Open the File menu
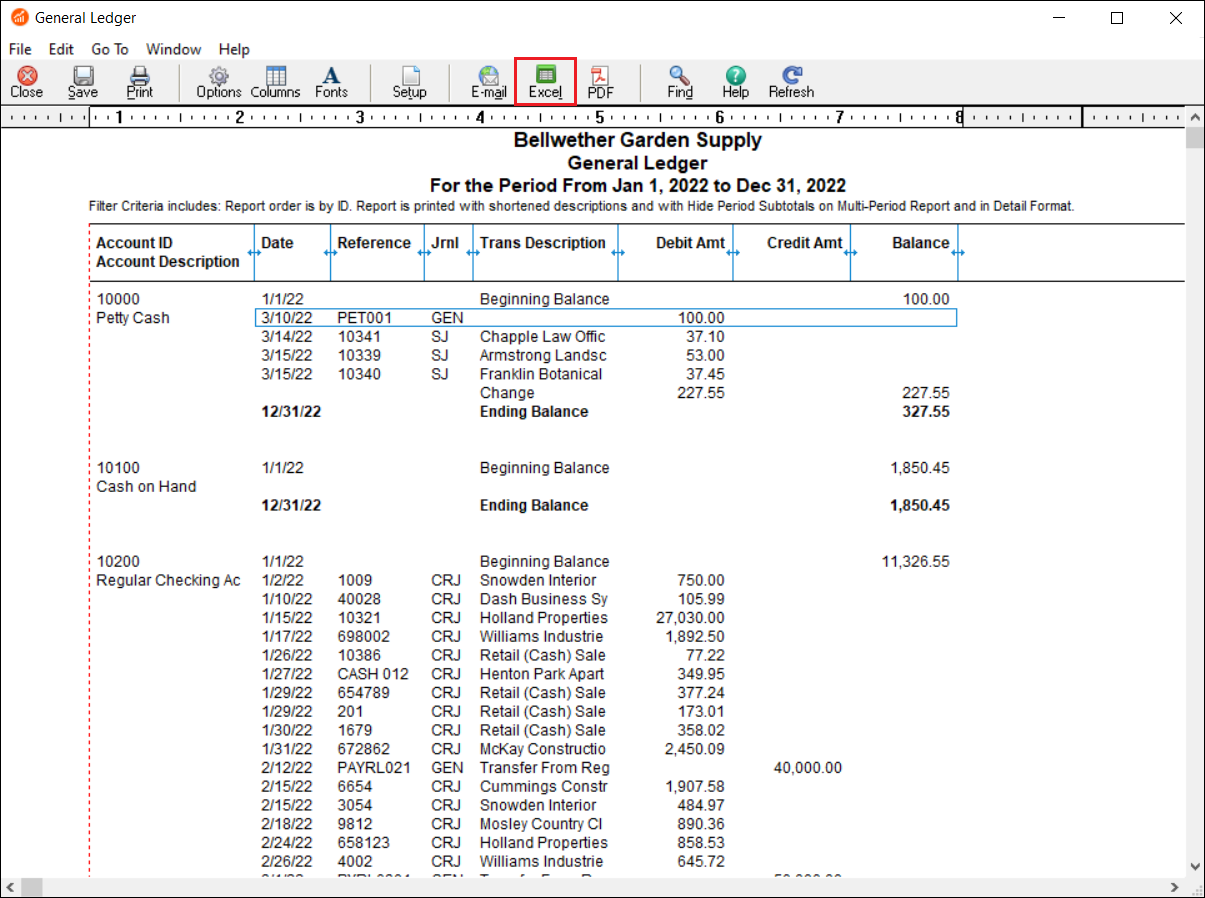Screen dimensions: 1205x898 pos(20,49)
